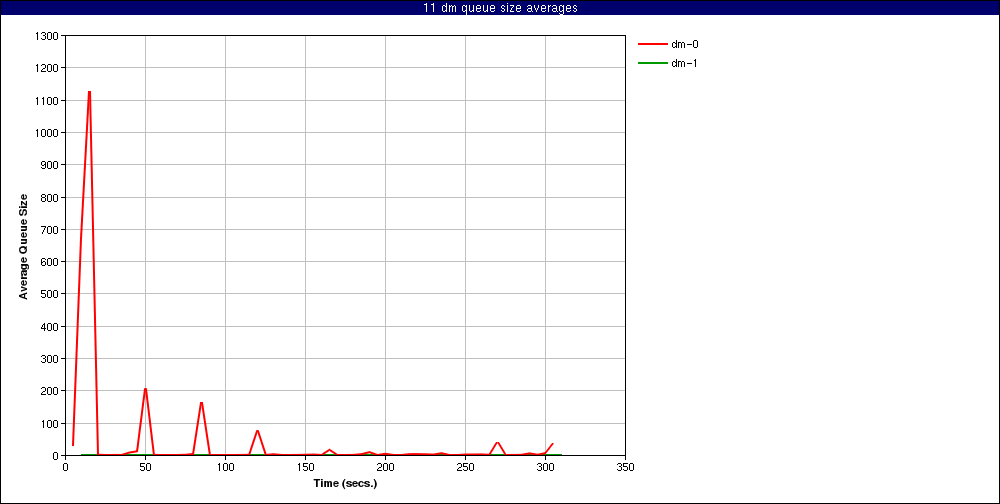Click the dm-0 peak at 120 seconds
1000x504 pixels.
point(257,431)
